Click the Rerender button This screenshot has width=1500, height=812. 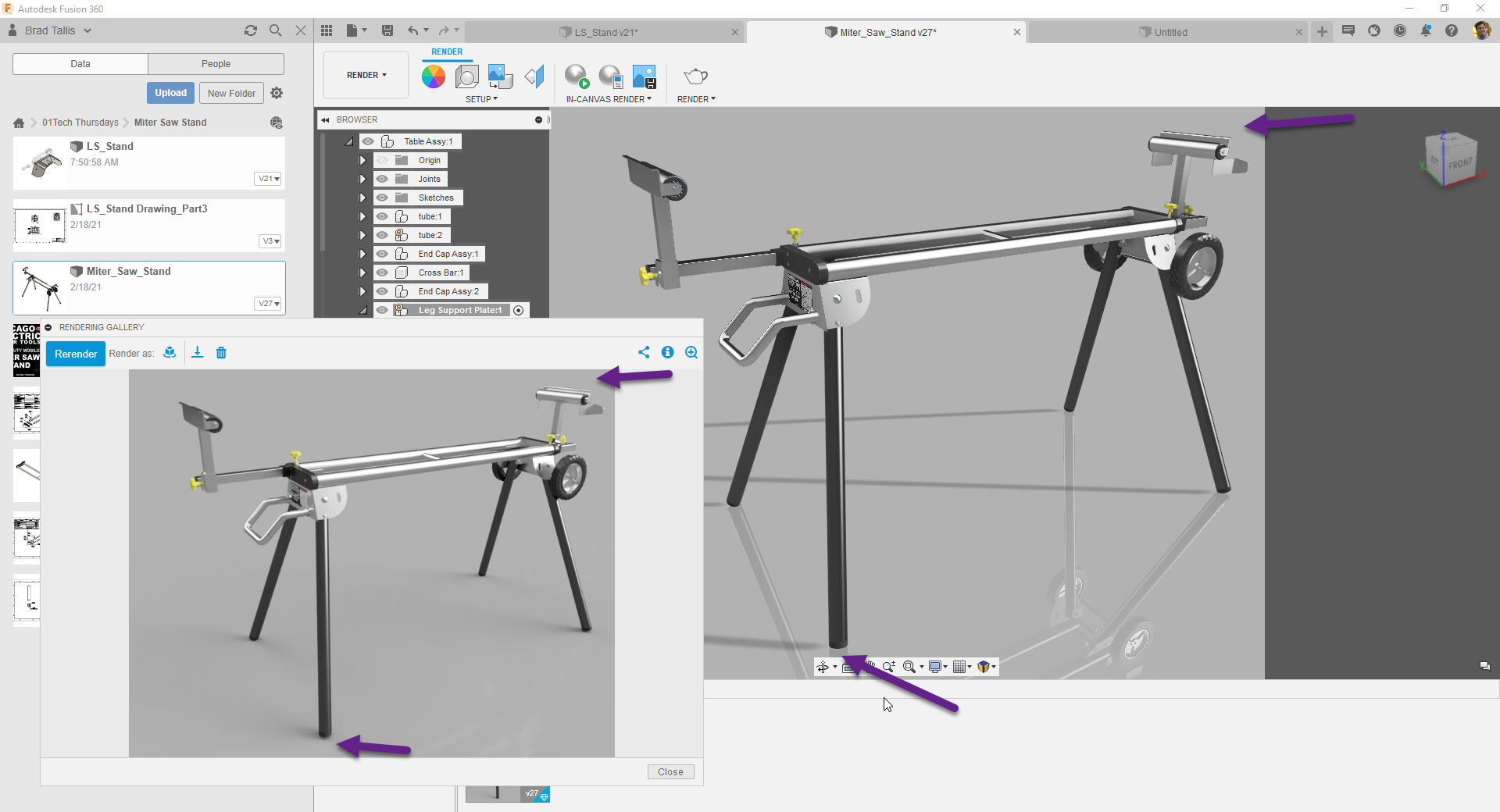pyautogui.click(x=75, y=354)
